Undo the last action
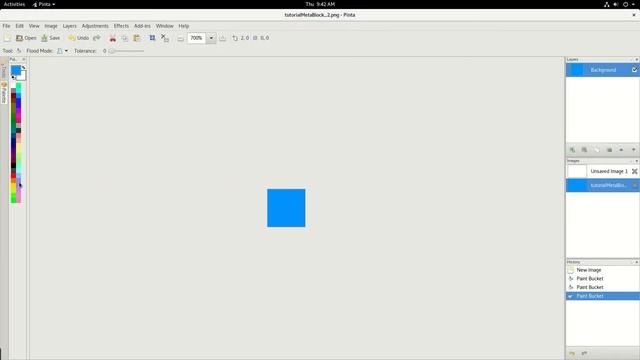 coord(79,38)
